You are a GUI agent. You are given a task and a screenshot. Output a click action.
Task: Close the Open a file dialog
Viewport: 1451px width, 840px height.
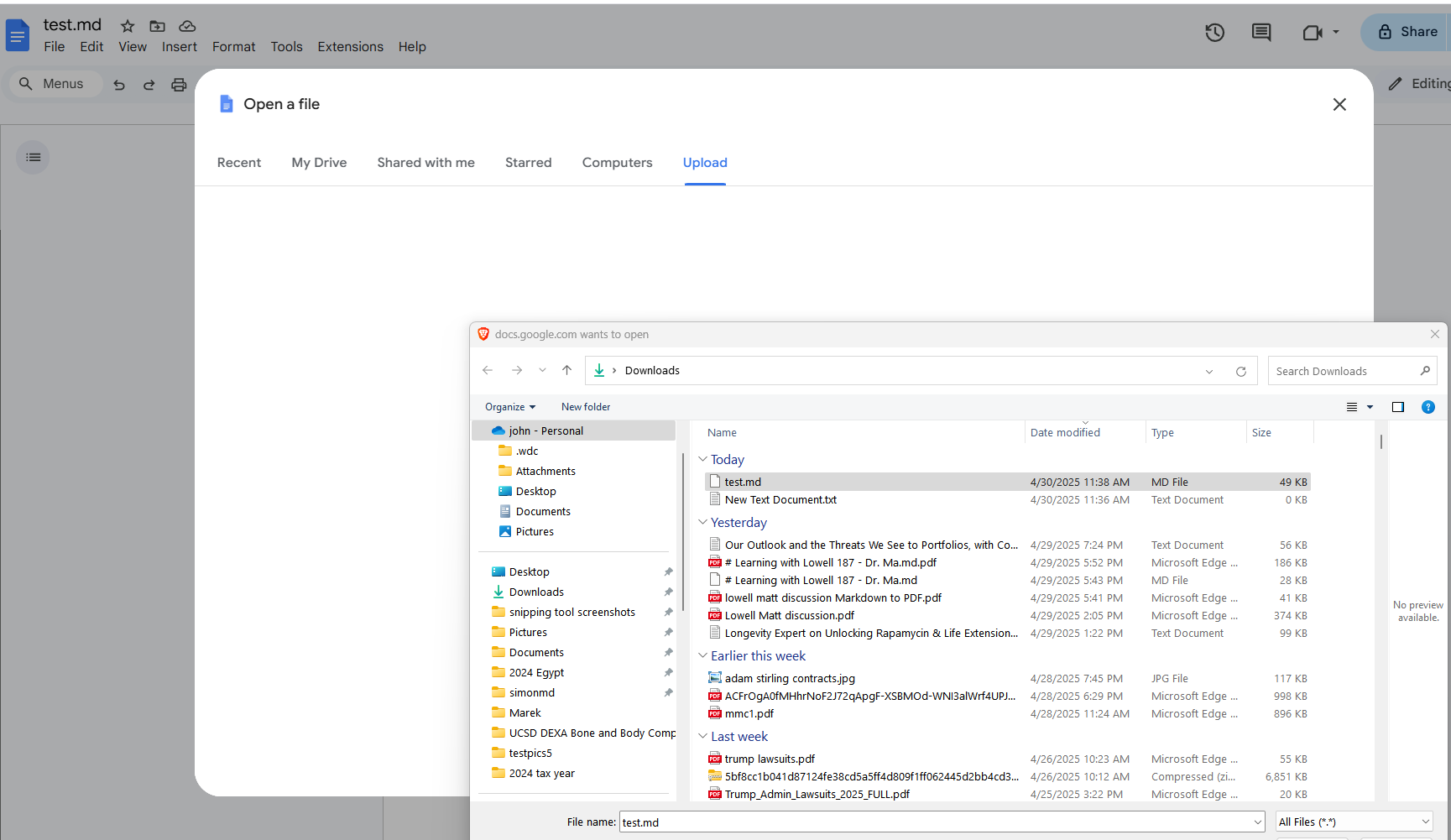click(x=1339, y=104)
